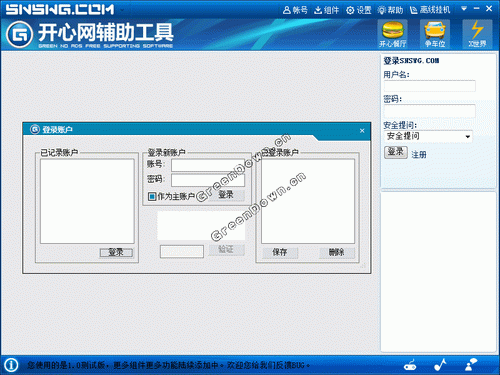Open the 设置 menu
Viewport: 500px width, 375px height.
(x=359, y=10)
